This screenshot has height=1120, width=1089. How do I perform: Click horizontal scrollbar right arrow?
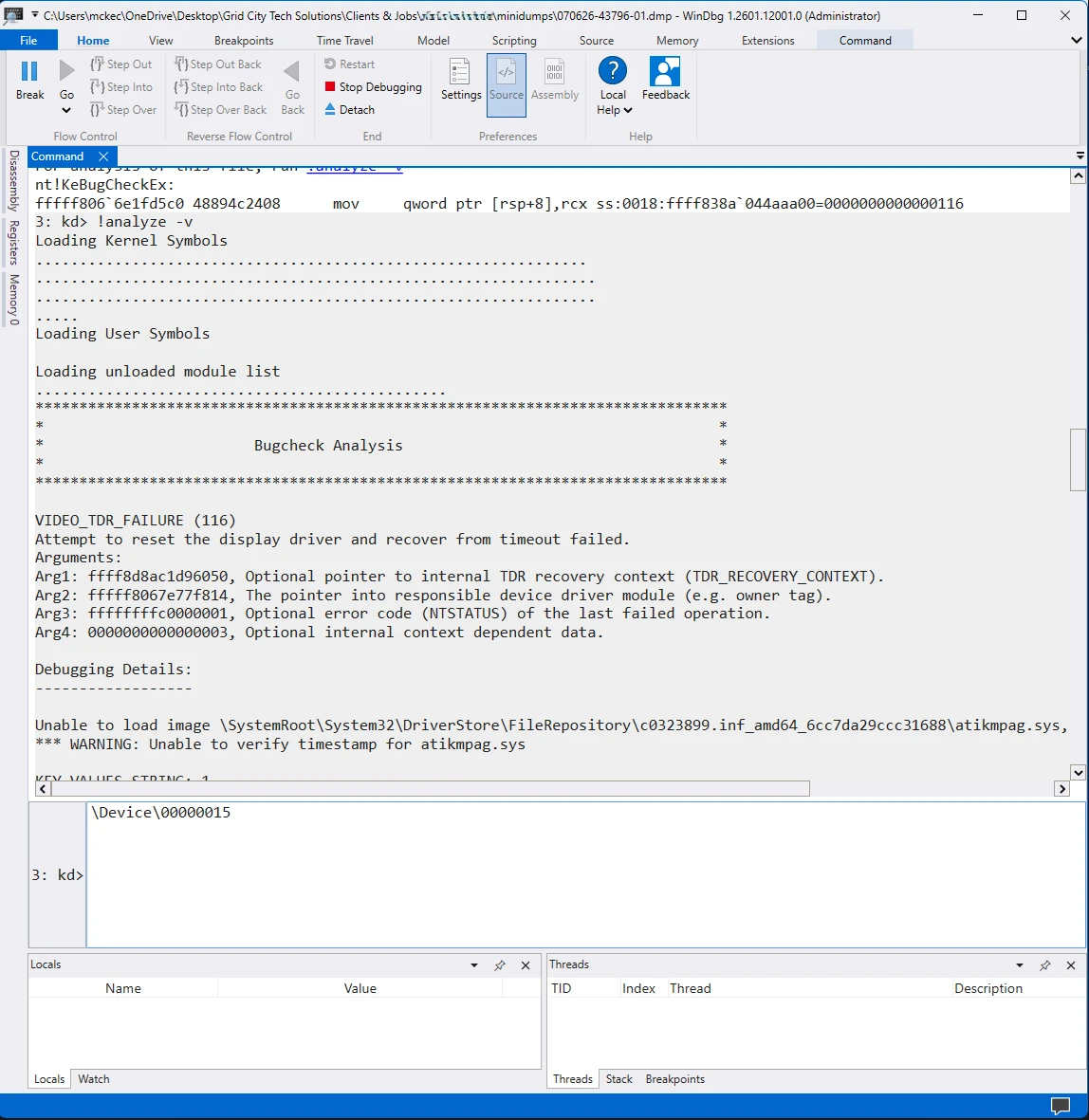pyautogui.click(x=1061, y=789)
